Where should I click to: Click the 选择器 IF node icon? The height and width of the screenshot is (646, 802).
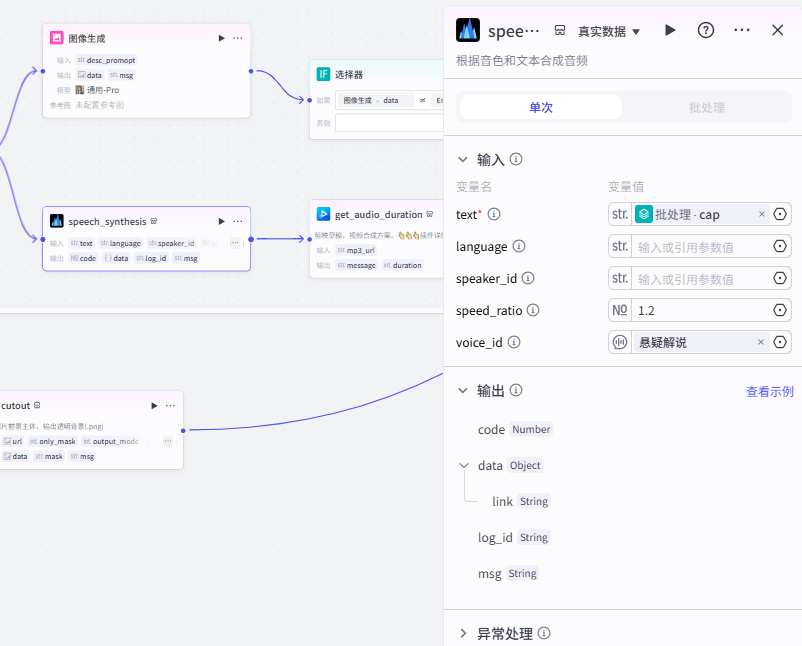pos(323,74)
